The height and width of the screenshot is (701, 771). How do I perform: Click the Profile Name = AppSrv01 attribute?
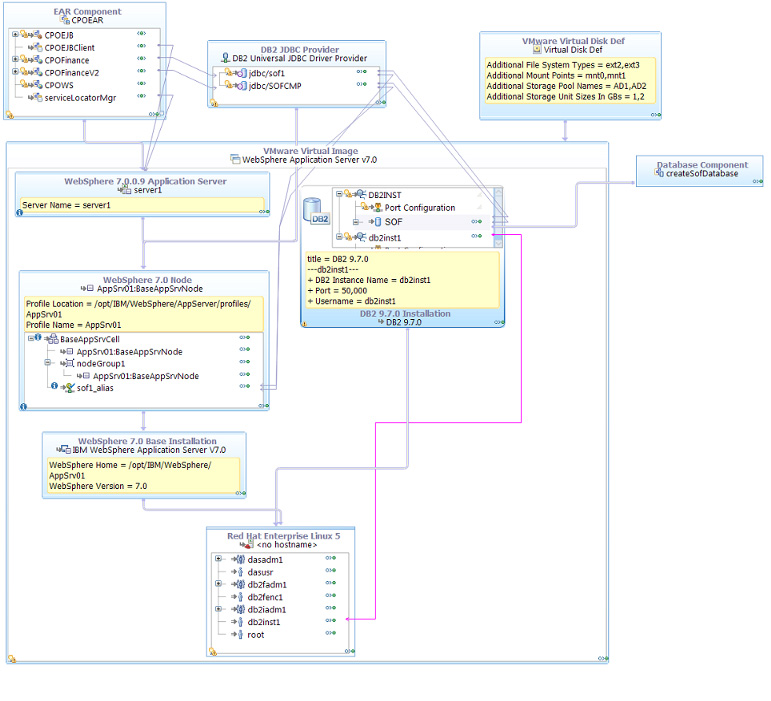pos(74,325)
